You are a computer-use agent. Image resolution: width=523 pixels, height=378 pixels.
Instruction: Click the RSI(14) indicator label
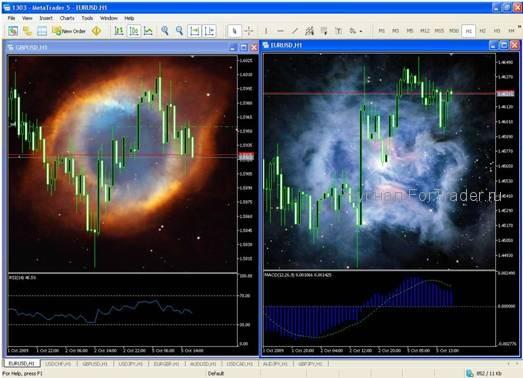coord(22,277)
